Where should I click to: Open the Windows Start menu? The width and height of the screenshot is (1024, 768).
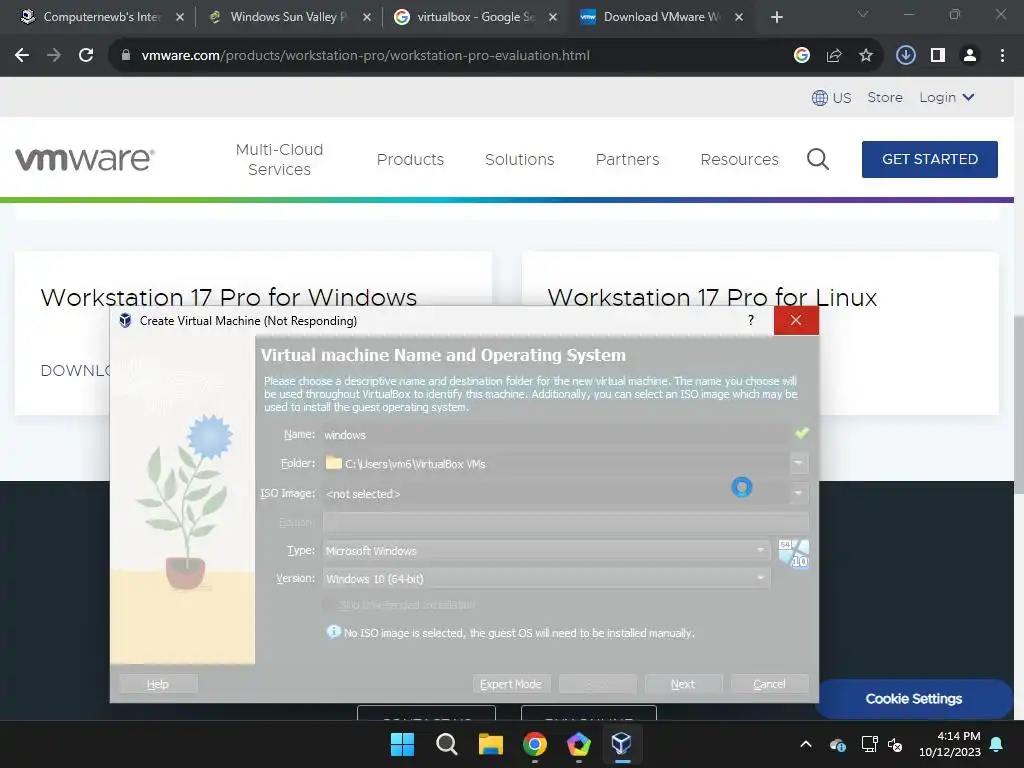[402, 744]
